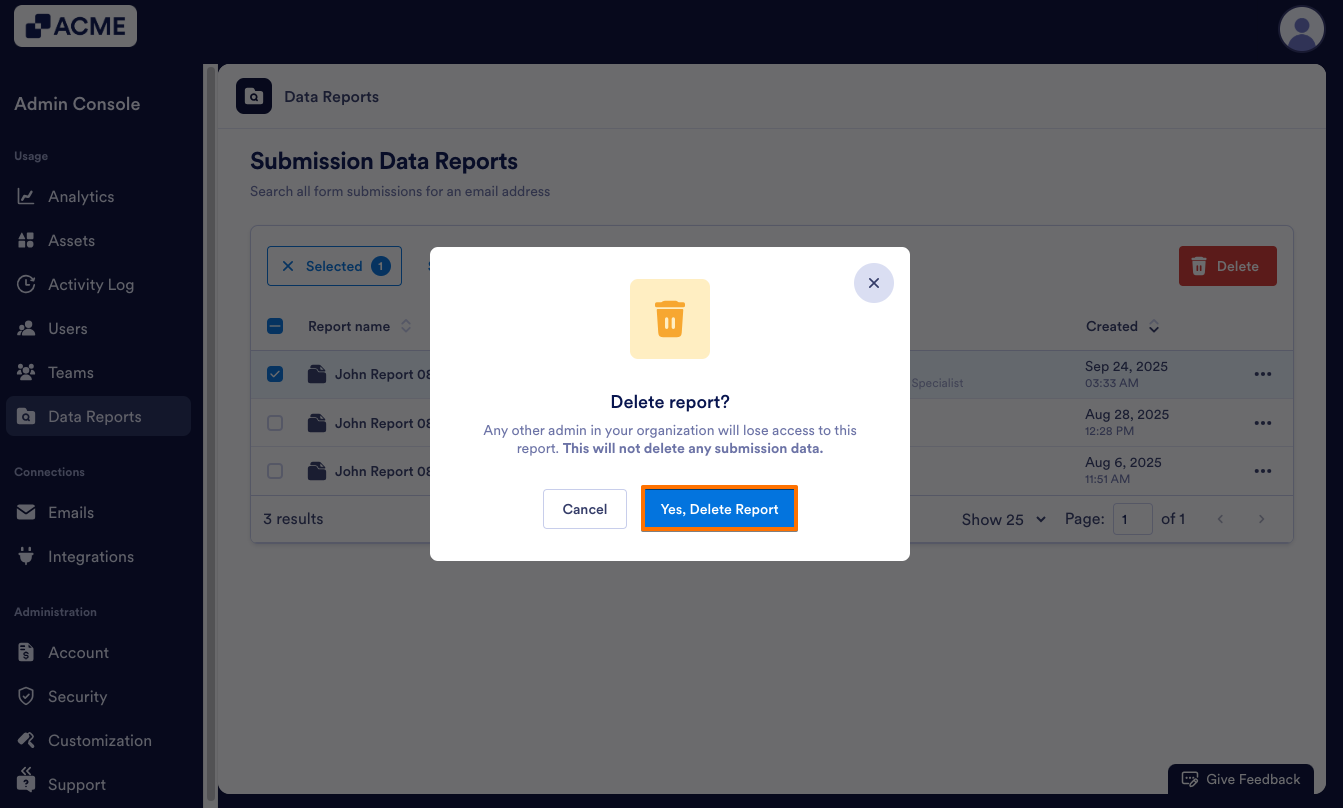Viewport: 1343px width, 808px height.
Task: Click the ACME logo
Action: coord(75,27)
